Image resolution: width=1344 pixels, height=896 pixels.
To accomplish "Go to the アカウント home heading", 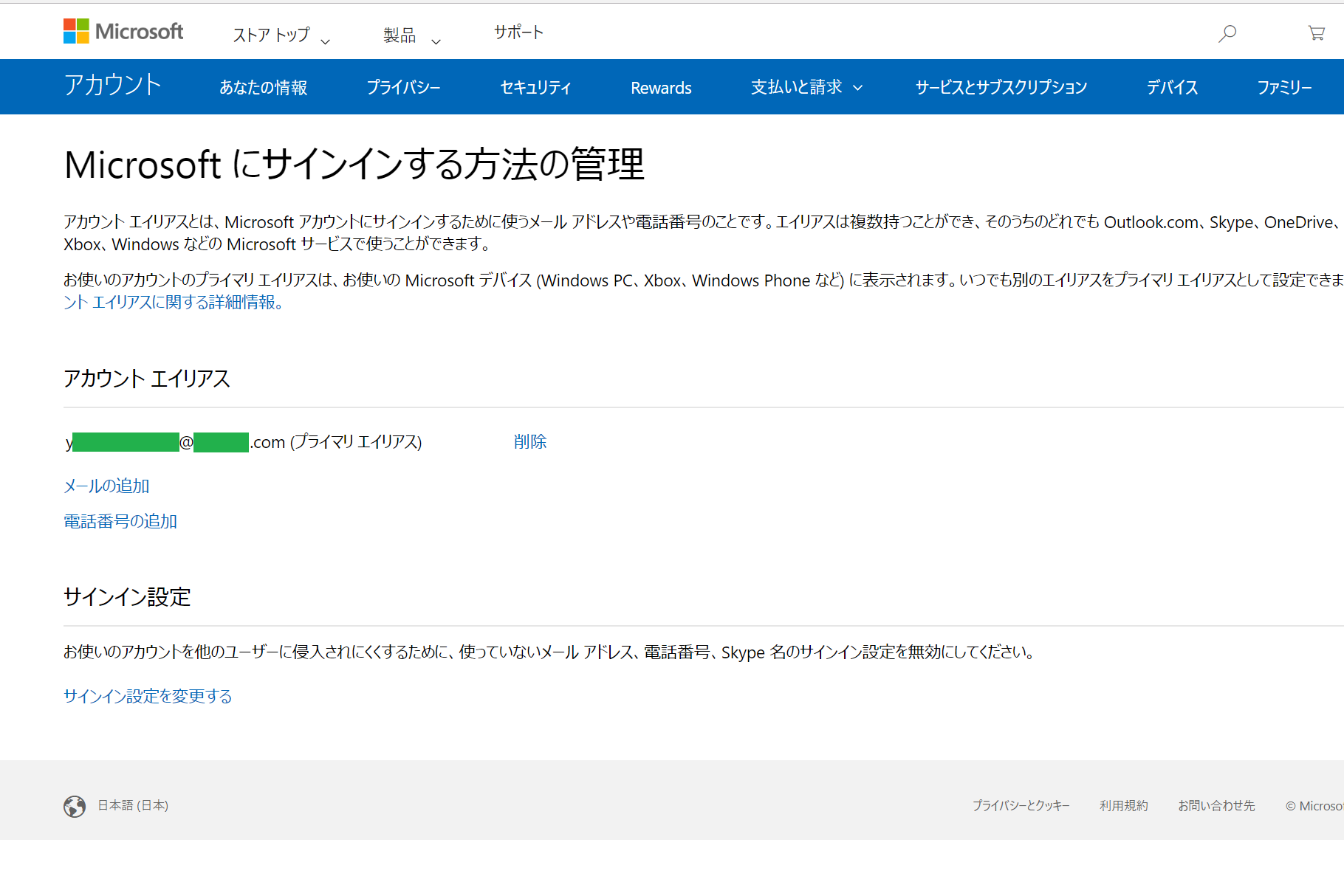I will (x=112, y=85).
